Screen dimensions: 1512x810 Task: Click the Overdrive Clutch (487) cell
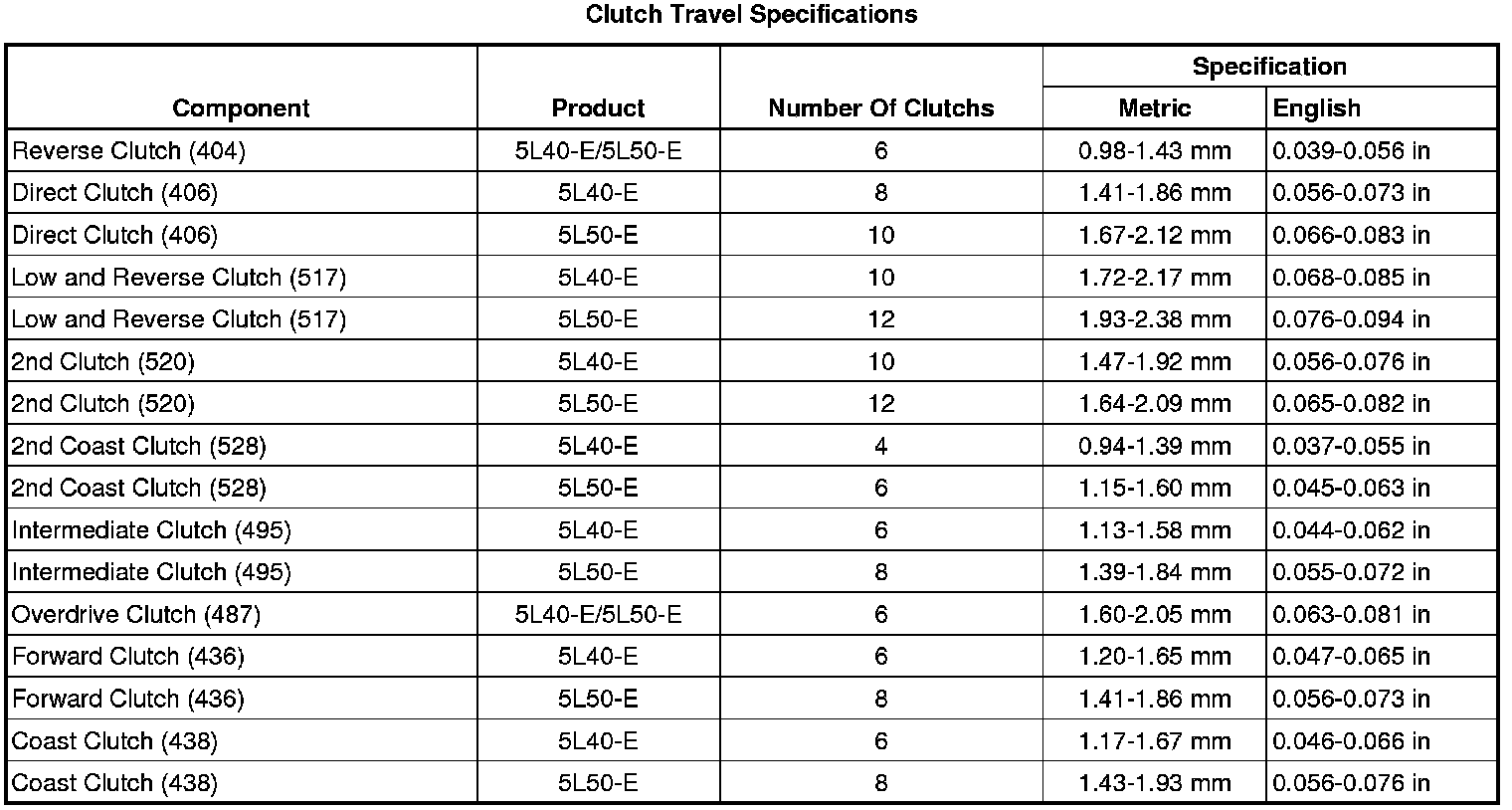[136, 615]
